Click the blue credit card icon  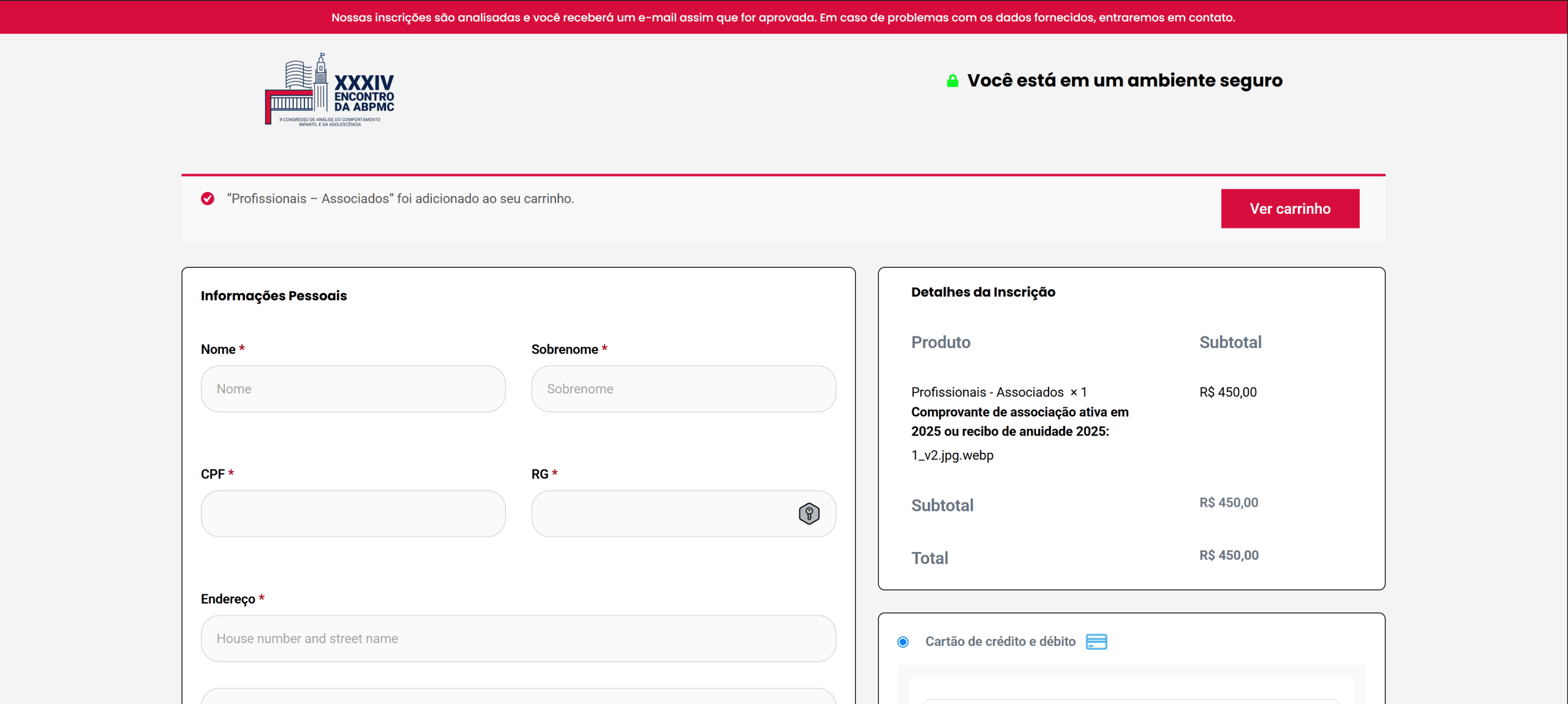pos(1096,642)
